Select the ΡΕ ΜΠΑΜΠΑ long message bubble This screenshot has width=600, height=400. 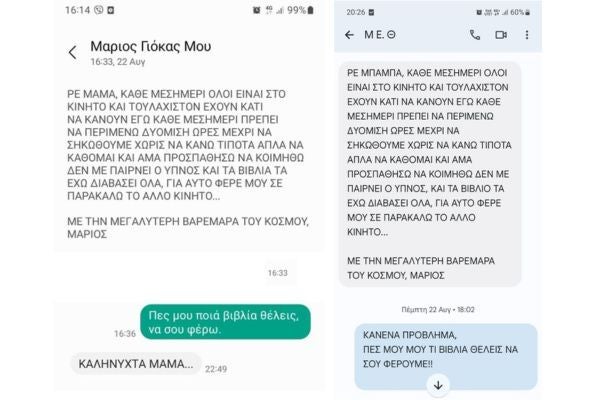[430, 174]
